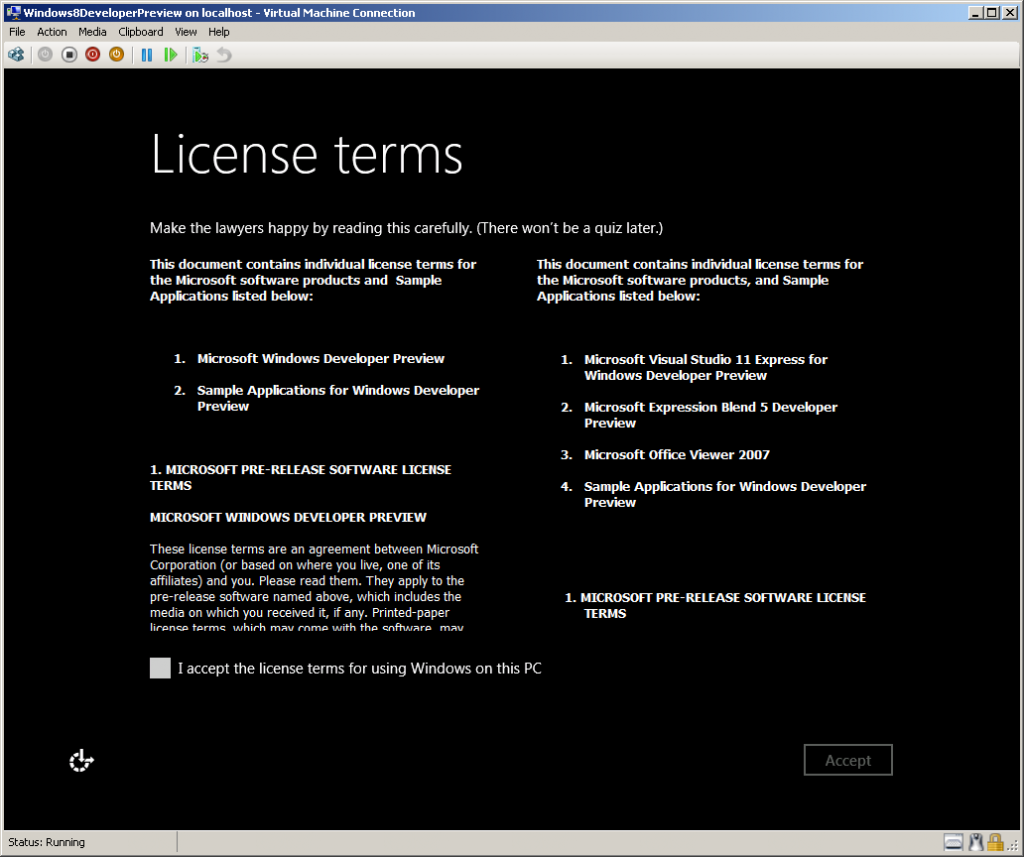Image resolution: width=1024 pixels, height=857 pixels.
Task: Open the Media menu
Action: click(x=92, y=32)
